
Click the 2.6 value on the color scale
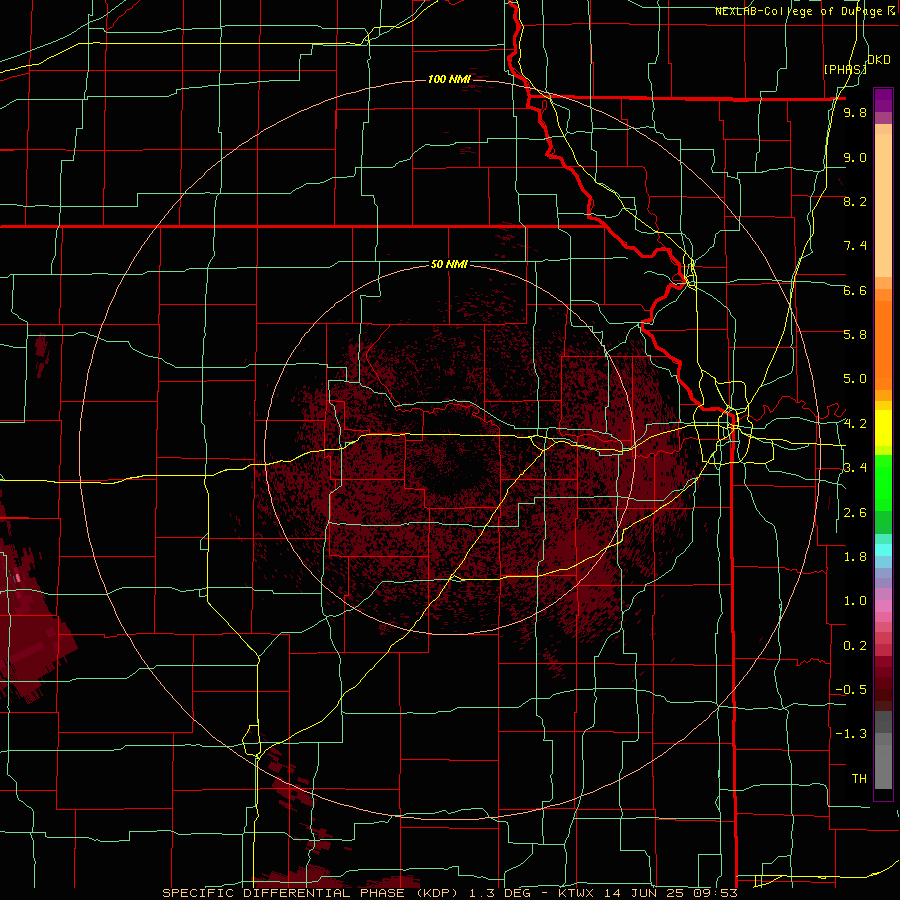coord(855,513)
